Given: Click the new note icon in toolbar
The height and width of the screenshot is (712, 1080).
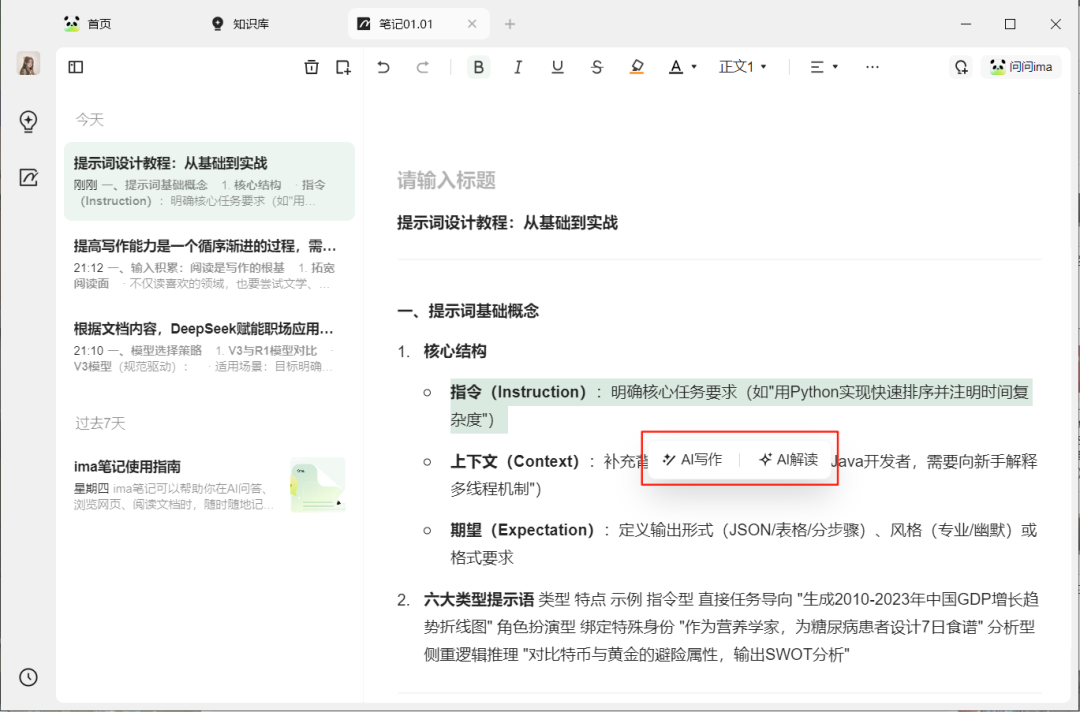Looking at the screenshot, I should click(343, 66).
